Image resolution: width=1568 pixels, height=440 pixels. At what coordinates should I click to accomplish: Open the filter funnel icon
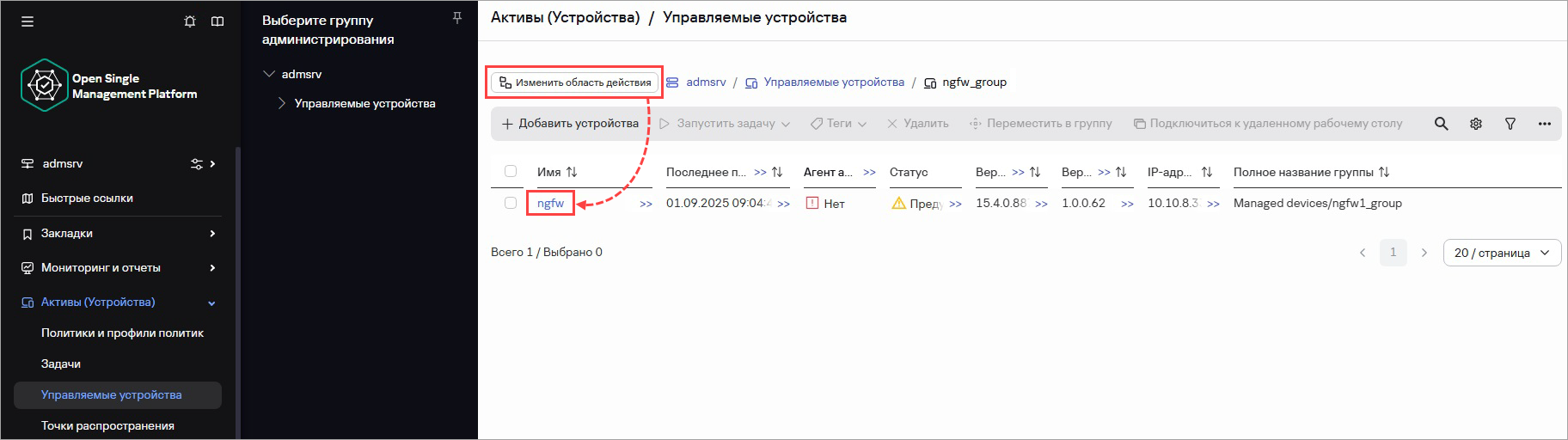point(1510,124)
